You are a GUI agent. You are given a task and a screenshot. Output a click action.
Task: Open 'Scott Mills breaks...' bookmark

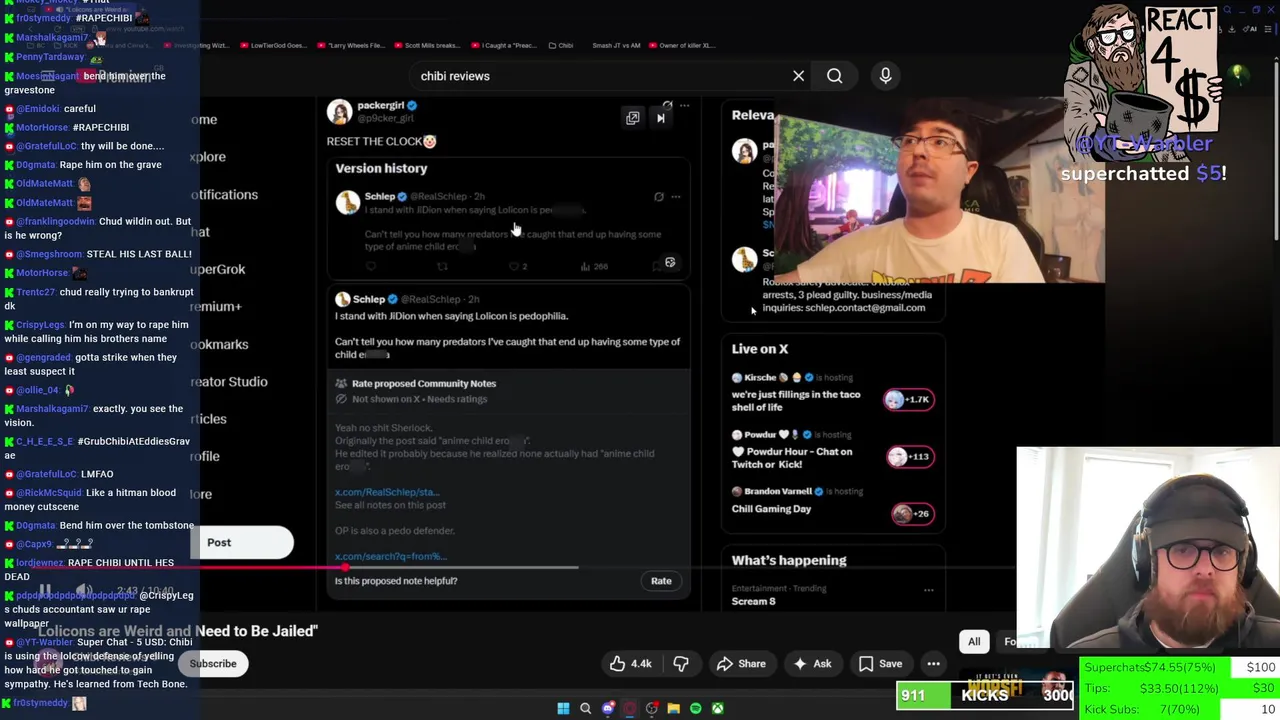coord(427,45)
